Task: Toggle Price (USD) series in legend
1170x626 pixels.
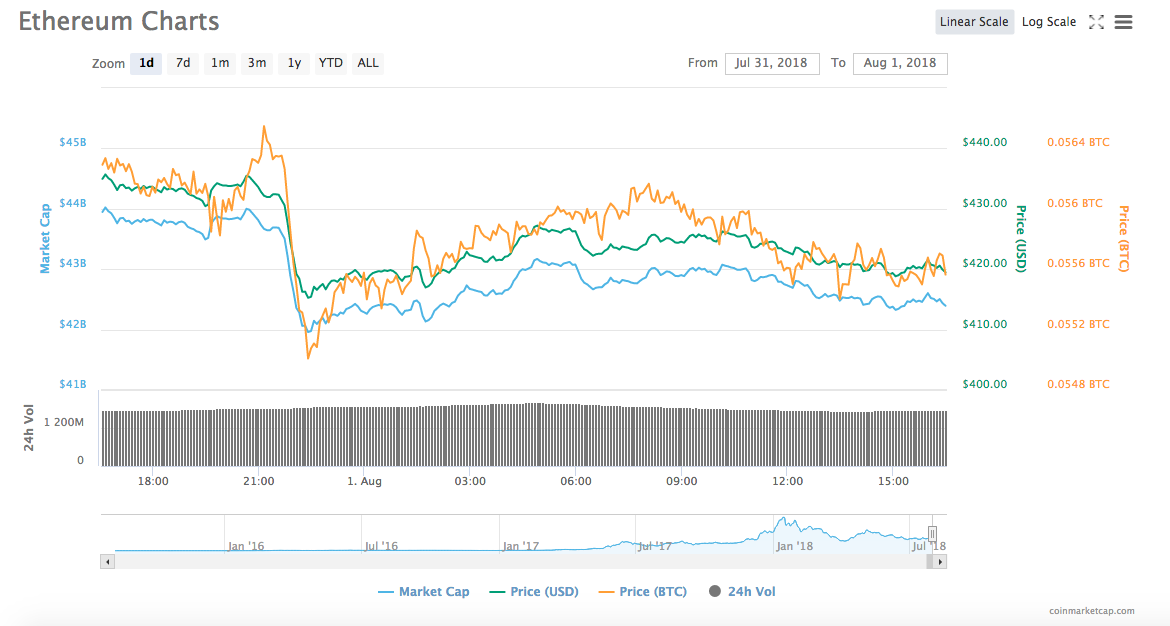Action: [x=534, y=592]
